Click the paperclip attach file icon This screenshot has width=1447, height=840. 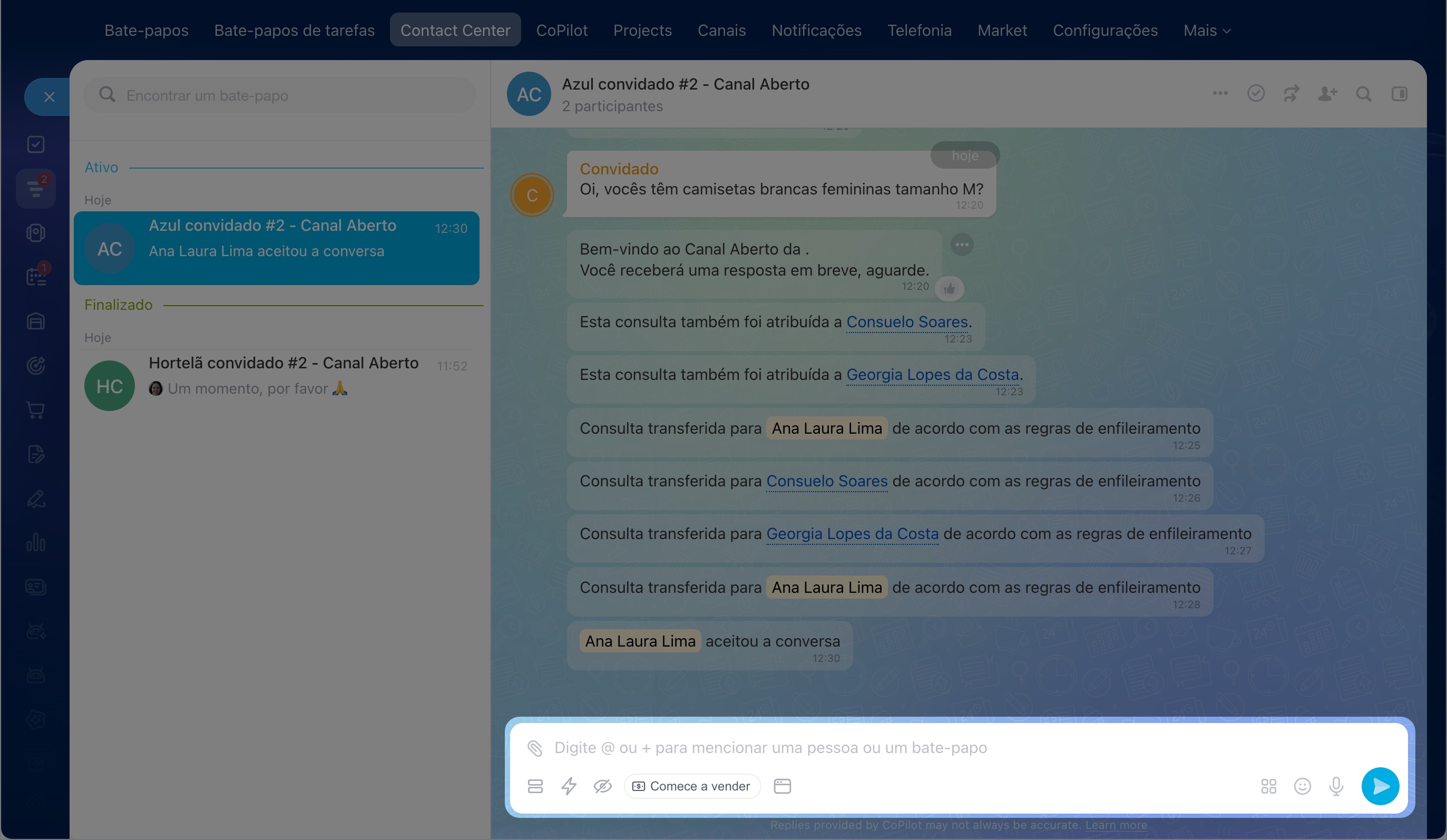(534, 748)
